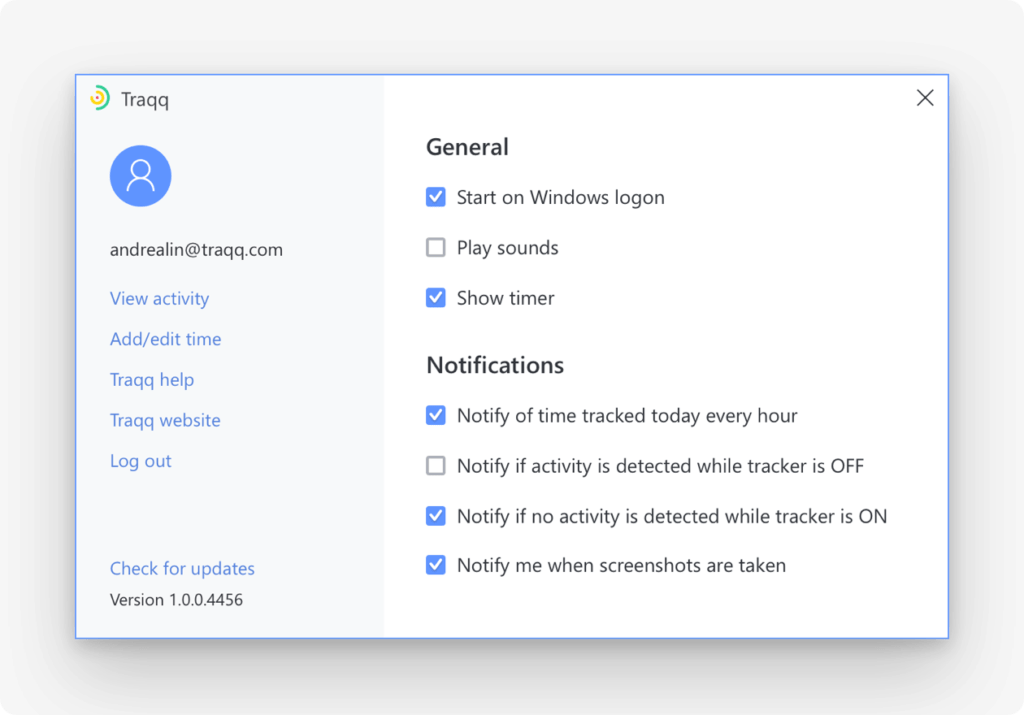Click the blue user avatar icon
Viewport: 1024px width, 715px height.
tap(140, 176)
